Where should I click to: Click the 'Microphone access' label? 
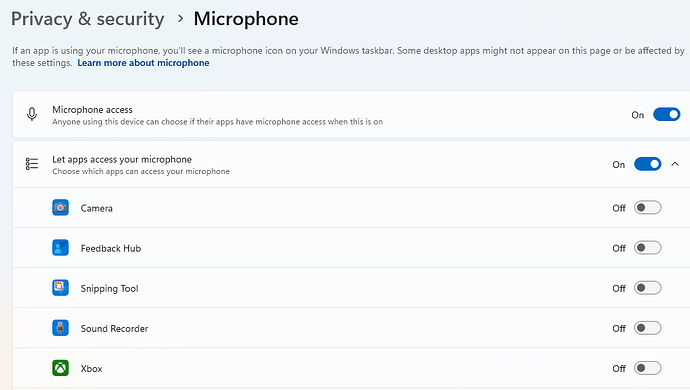click(92, 110)
